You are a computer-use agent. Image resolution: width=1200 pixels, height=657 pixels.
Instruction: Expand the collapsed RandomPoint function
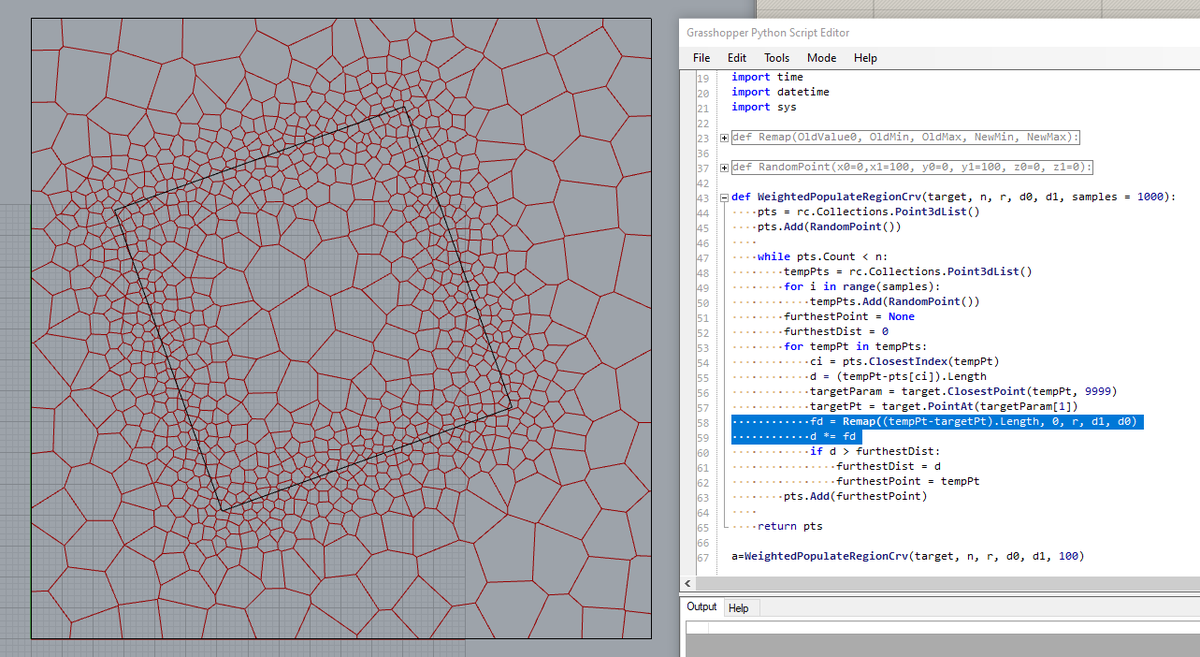click(x=723, y=167)
